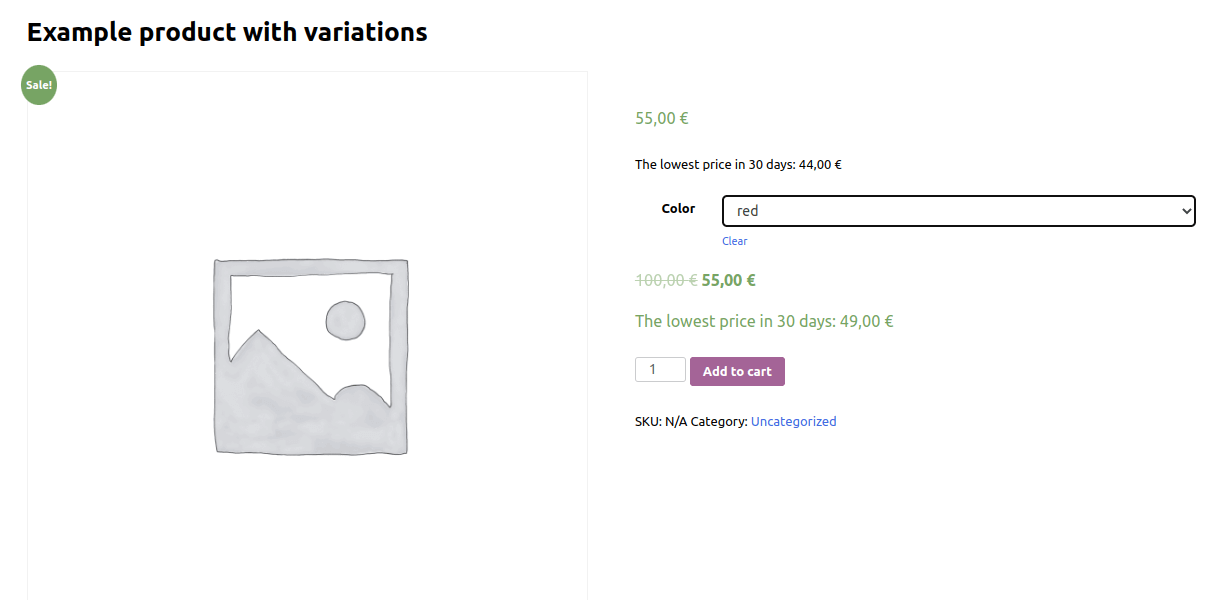Click the Color field label
1217x600 pixels.
coord(678,209)
